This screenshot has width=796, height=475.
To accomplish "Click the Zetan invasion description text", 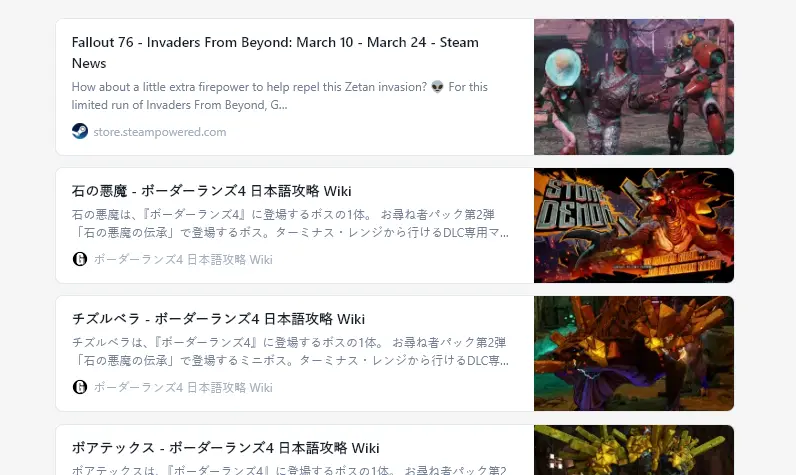I will click(x=280, y=95).
